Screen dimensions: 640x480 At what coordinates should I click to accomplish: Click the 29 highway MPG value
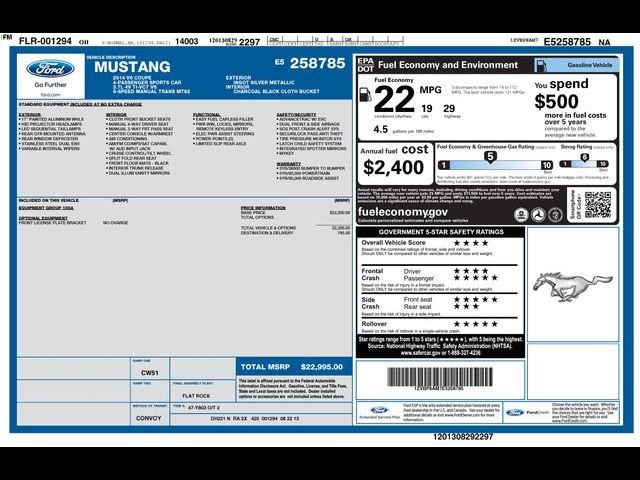(449, 109)
